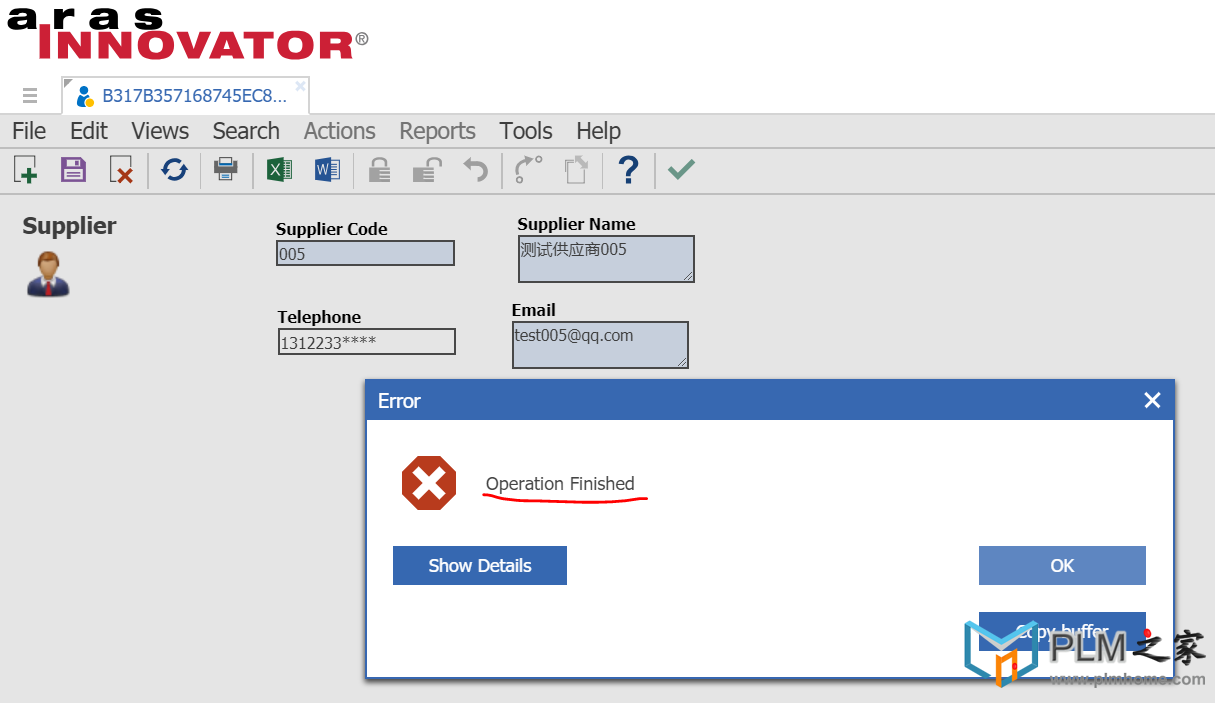Screen dimensions: 1215x703
Task: Open the hamburger navigation menu
Action: 30,96
